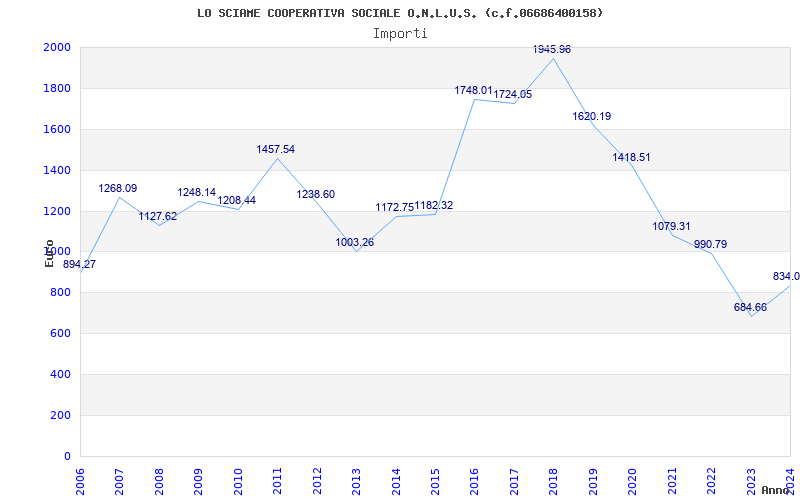Image resolution: width=800 pixels, height=500 pixels.
Task: Click x-axis year 2006
Action: 81,480
